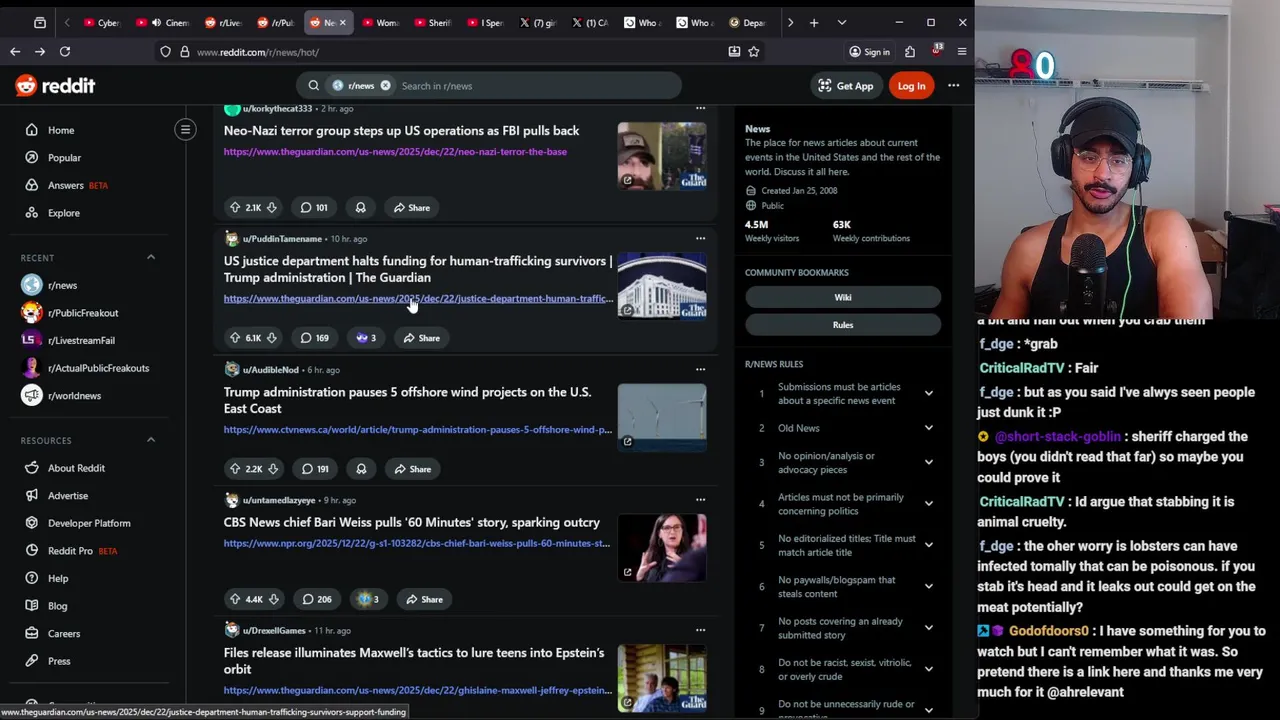Image resolution: width=1280 pixels, height=720 pixels.
Task: Open the 169 comments on the justice department post
Action: tap(314, 338)
